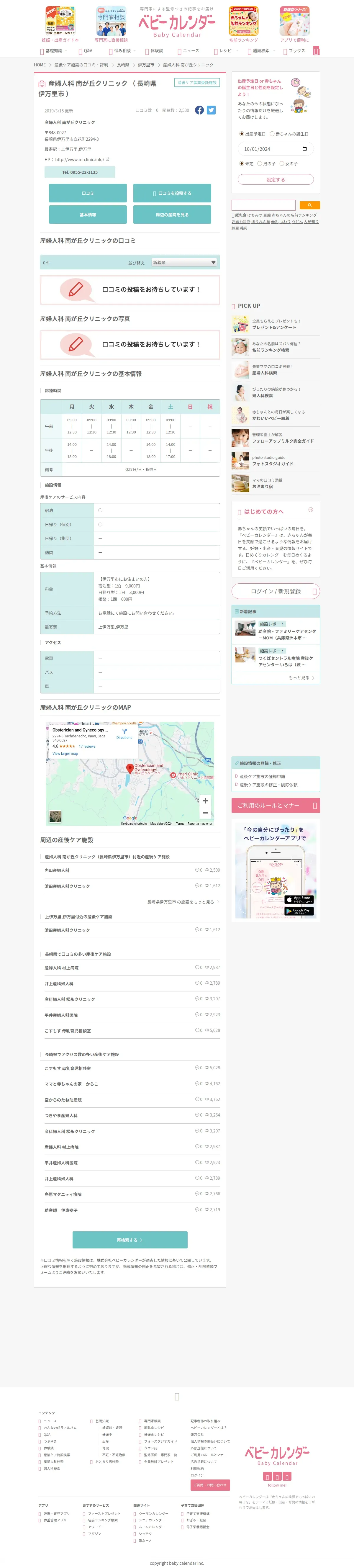Open the 妊娠・出産ガイド本 banner icon
The height and width of the screenshot is (1568, 354).
pyautogui.click(x=60, y=21)
